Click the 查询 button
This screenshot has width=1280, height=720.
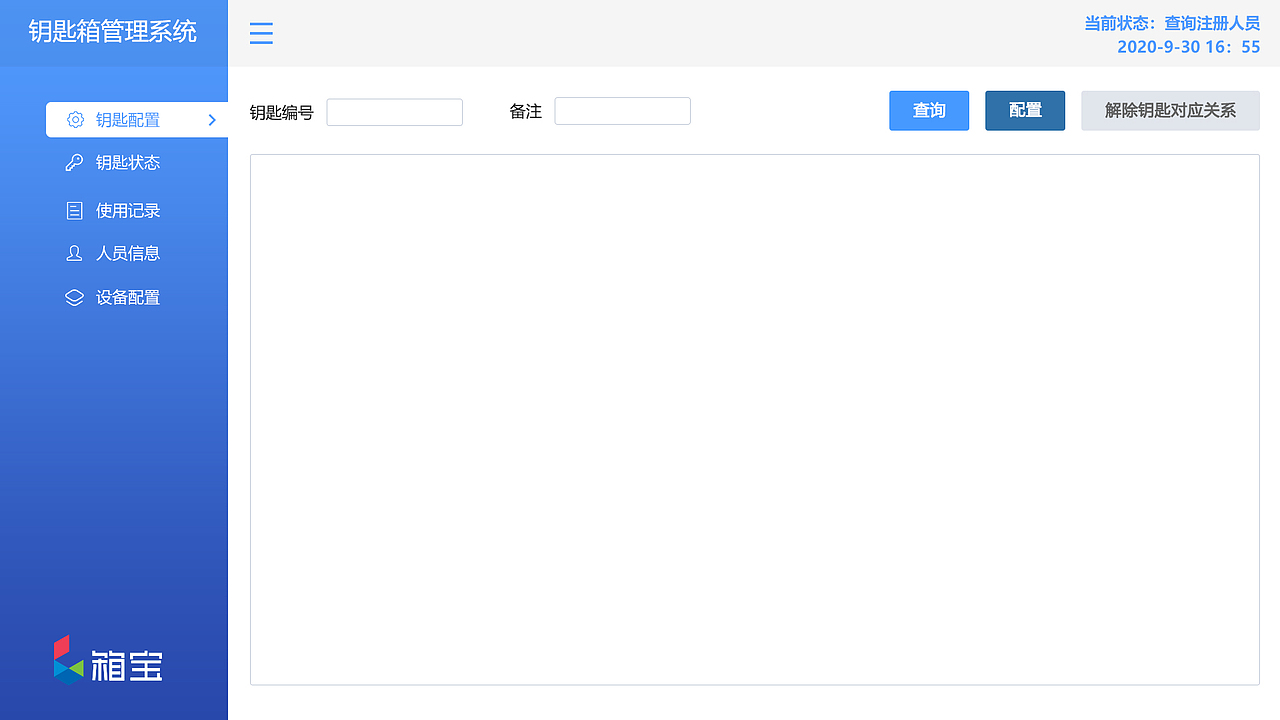[x=928, y=110]
